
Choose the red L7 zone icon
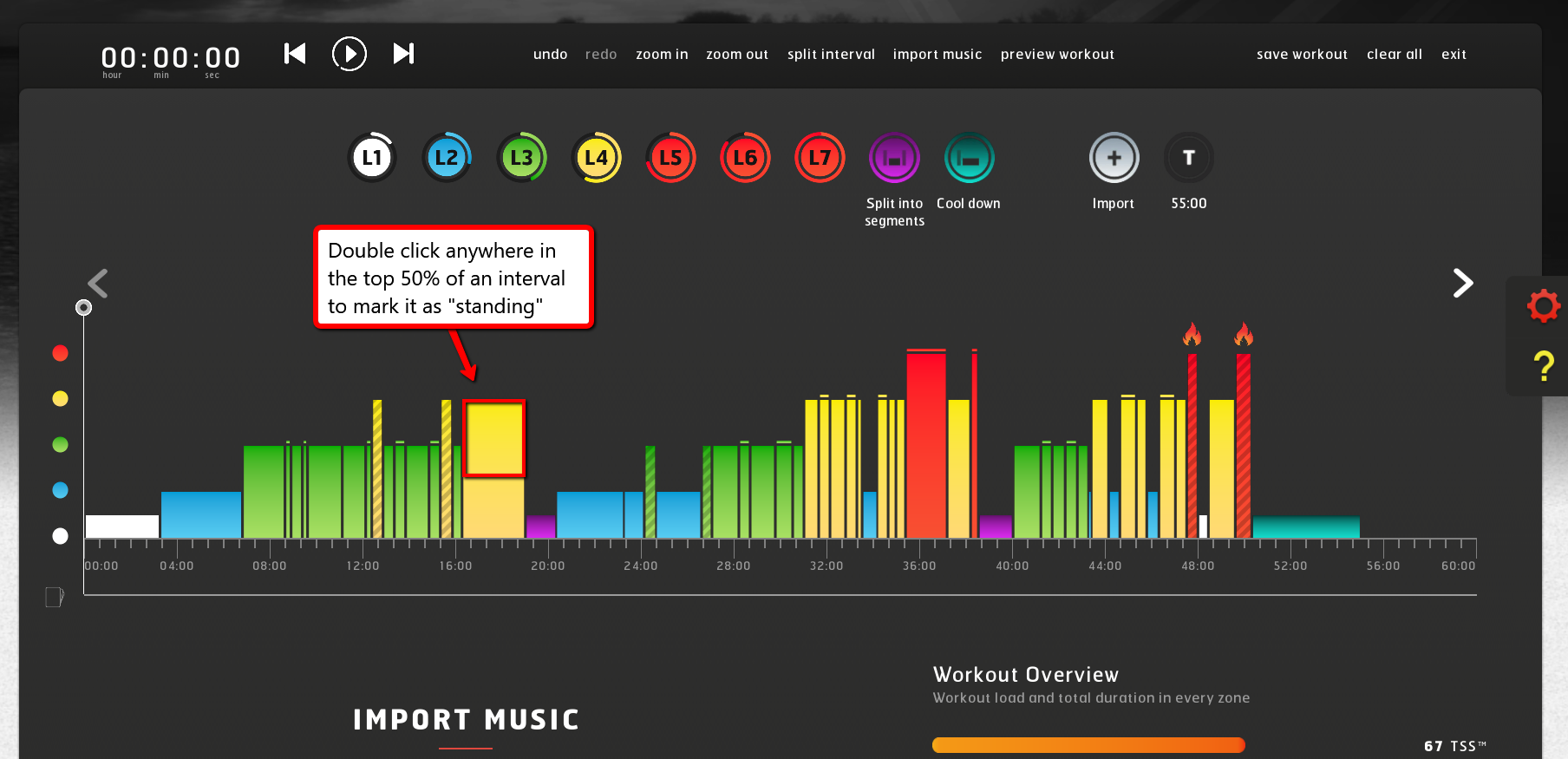820,158
